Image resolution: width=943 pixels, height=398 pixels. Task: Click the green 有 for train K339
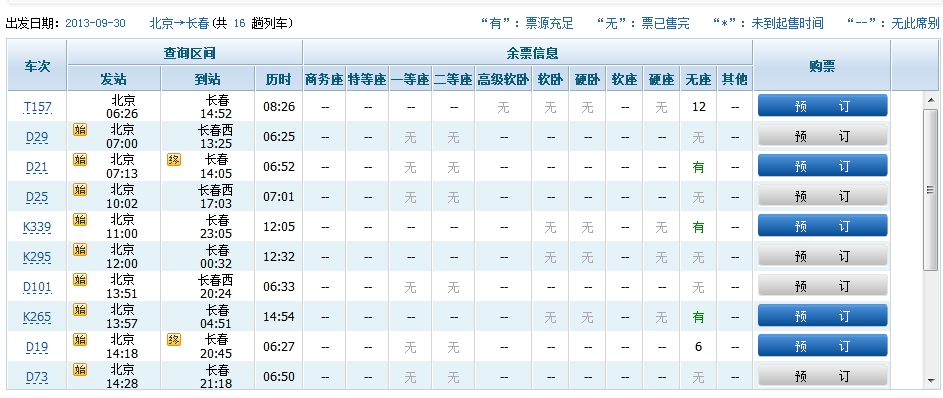point(698,227)
